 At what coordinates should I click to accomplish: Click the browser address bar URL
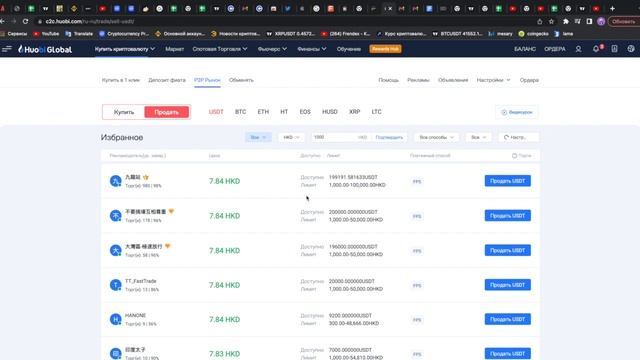(x=90, y=21)
